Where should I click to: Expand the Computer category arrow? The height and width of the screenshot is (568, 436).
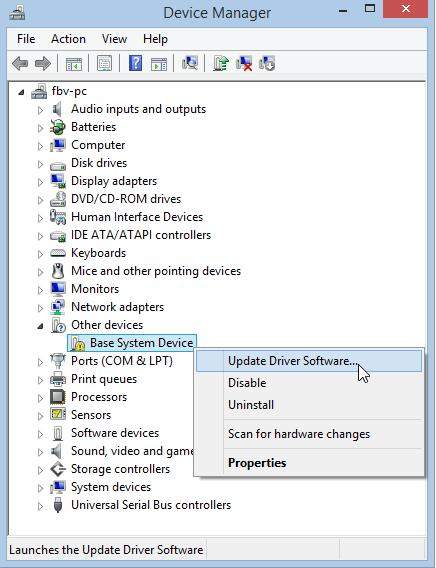(41, 146)
